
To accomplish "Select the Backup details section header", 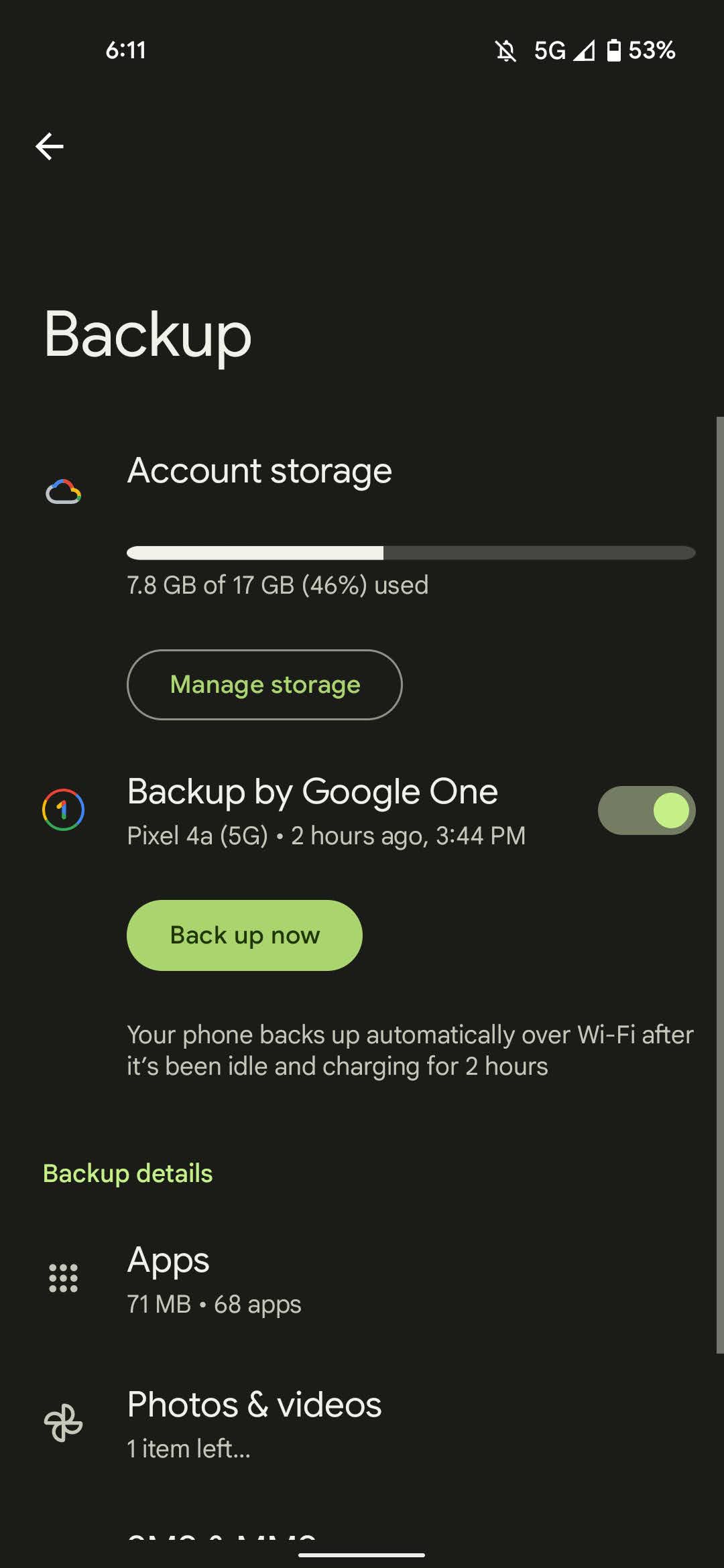I will coord(127,1173).
